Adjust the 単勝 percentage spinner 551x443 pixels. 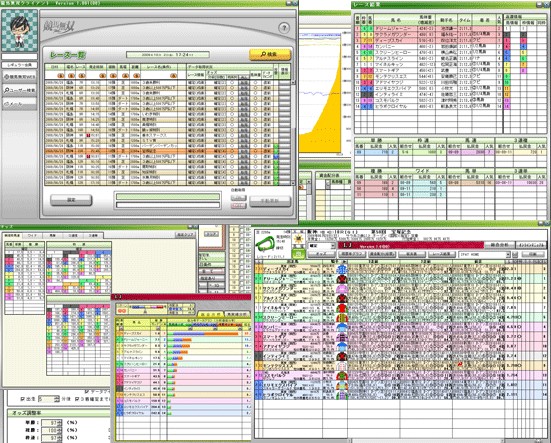point(52,423)
